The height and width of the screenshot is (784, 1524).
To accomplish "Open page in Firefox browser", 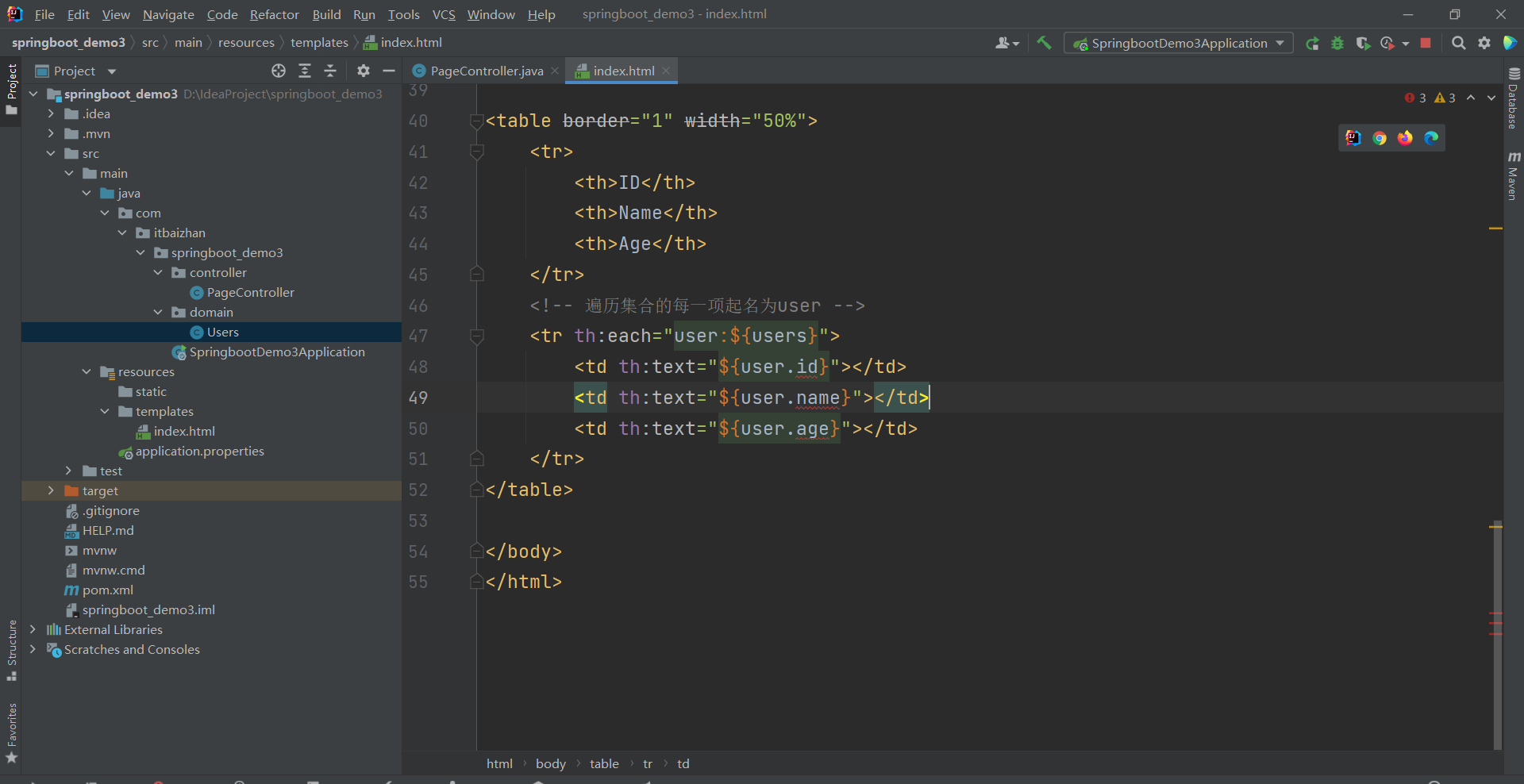I will 1405,138.
